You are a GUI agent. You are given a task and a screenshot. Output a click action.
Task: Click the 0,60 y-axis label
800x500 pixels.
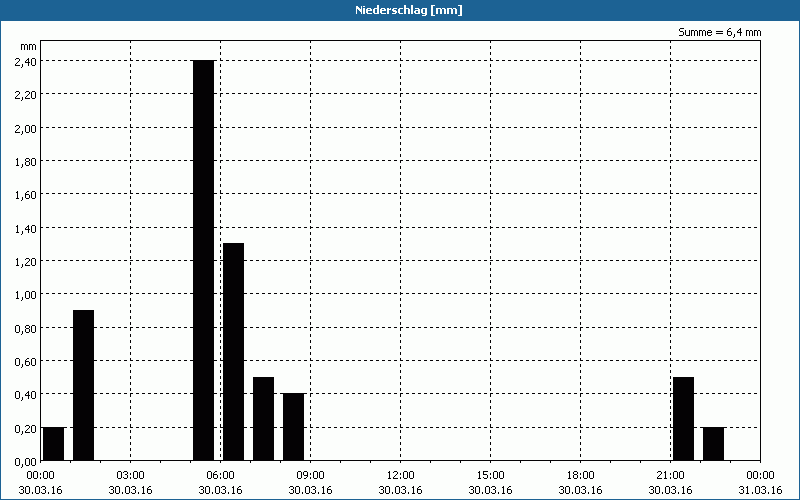tap(26, 361)
